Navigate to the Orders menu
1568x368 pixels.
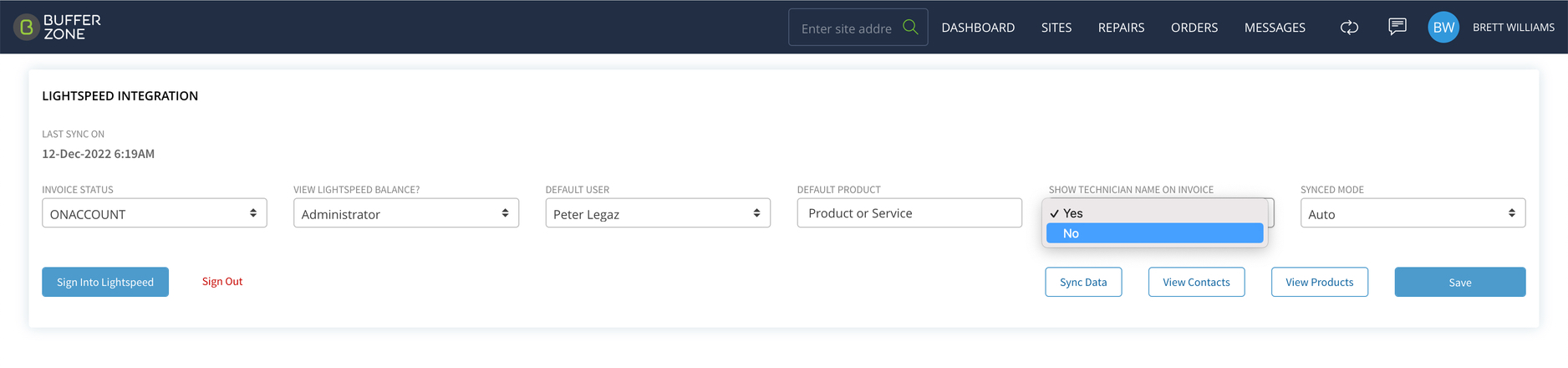tap(1194, 28)
